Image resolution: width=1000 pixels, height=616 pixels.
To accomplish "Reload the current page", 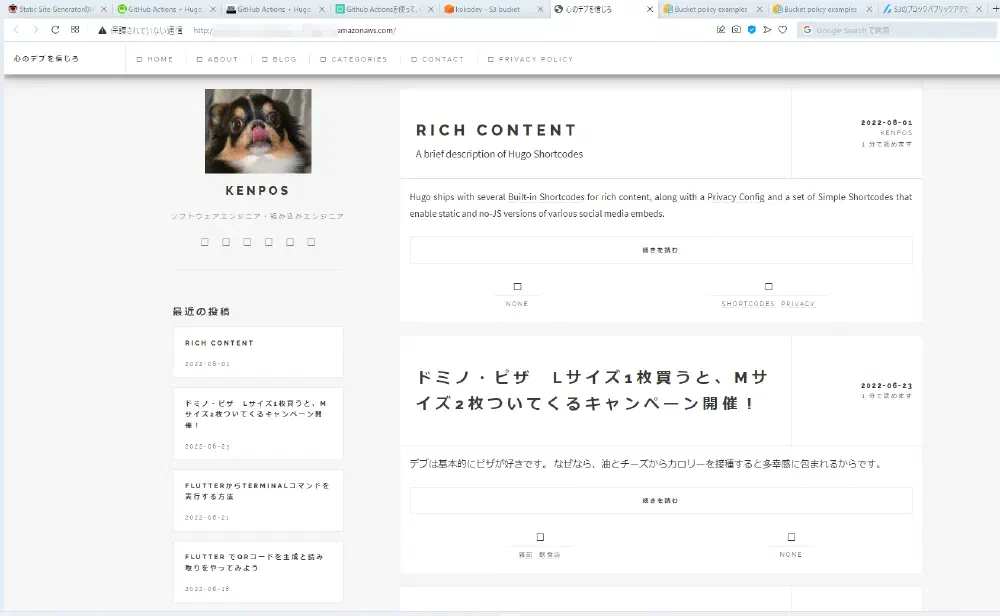I will click(x=55, y=30).
